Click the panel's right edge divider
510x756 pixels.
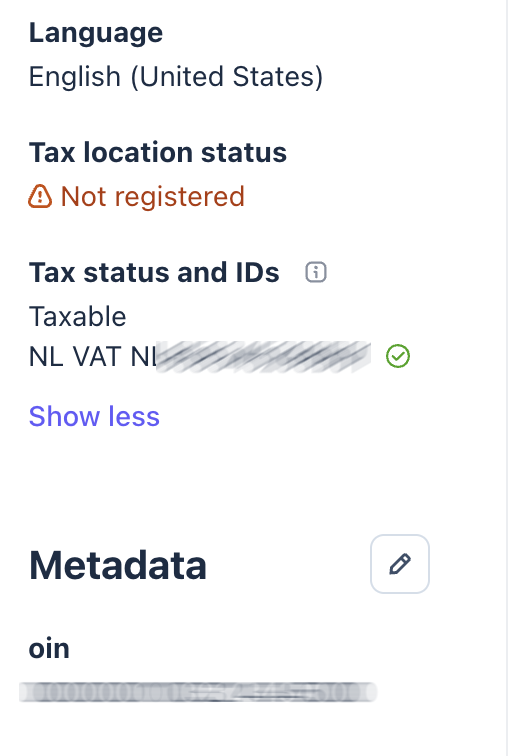[506, 378]
